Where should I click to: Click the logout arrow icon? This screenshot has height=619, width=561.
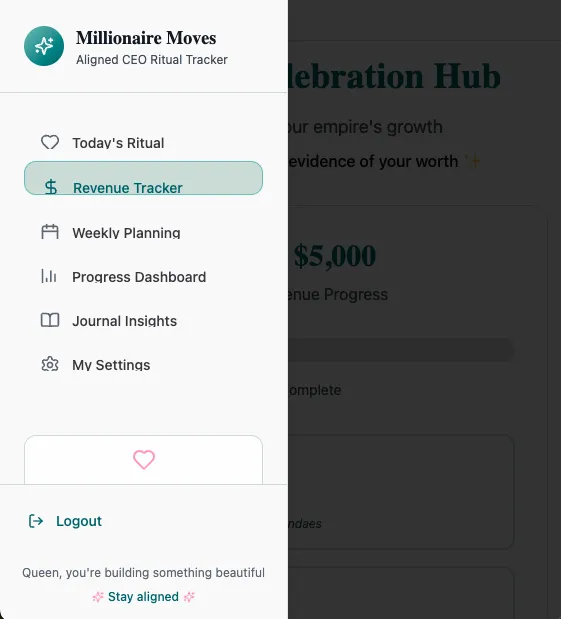pos(36,521)
